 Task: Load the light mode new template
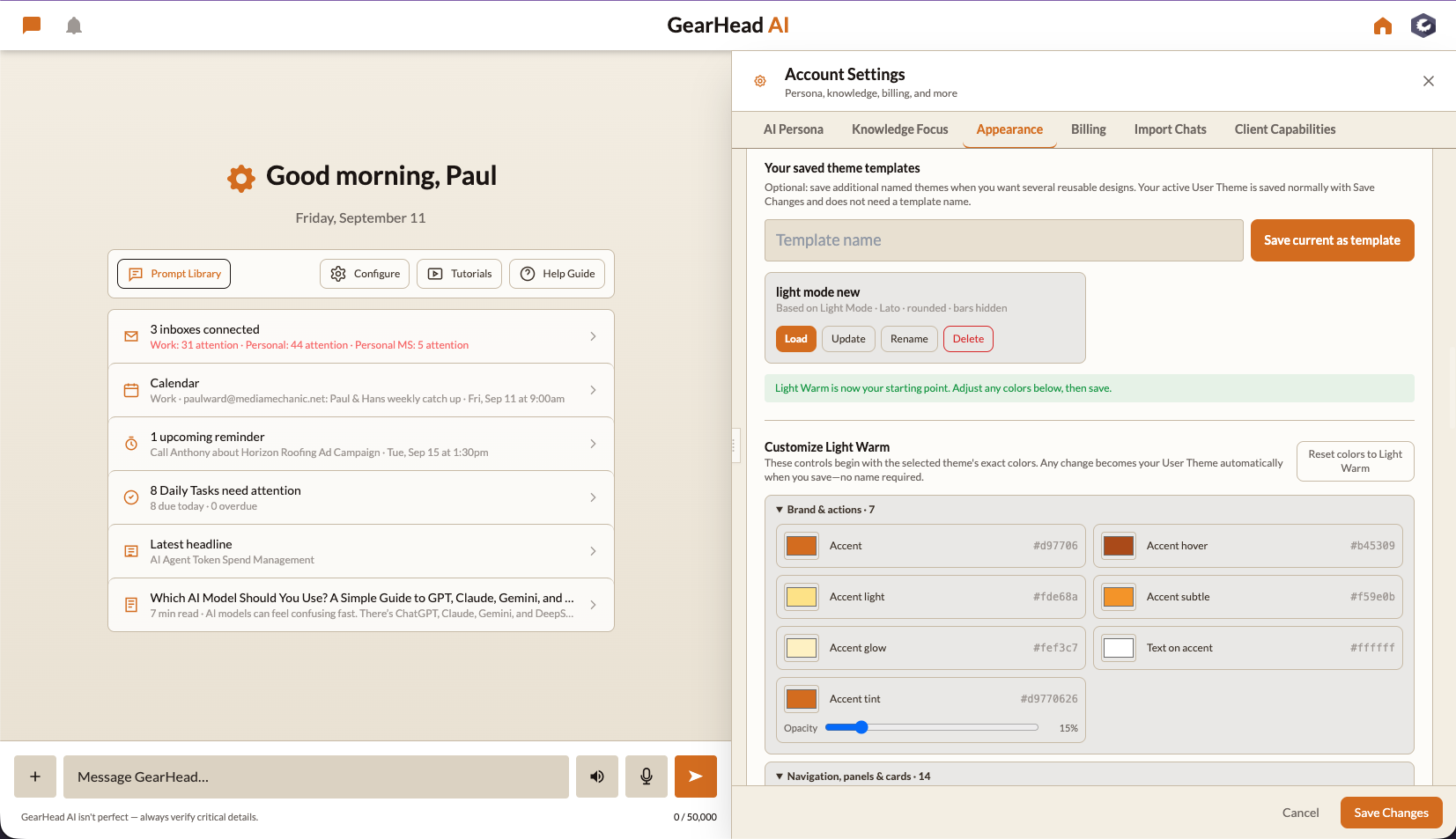point(796,339)
